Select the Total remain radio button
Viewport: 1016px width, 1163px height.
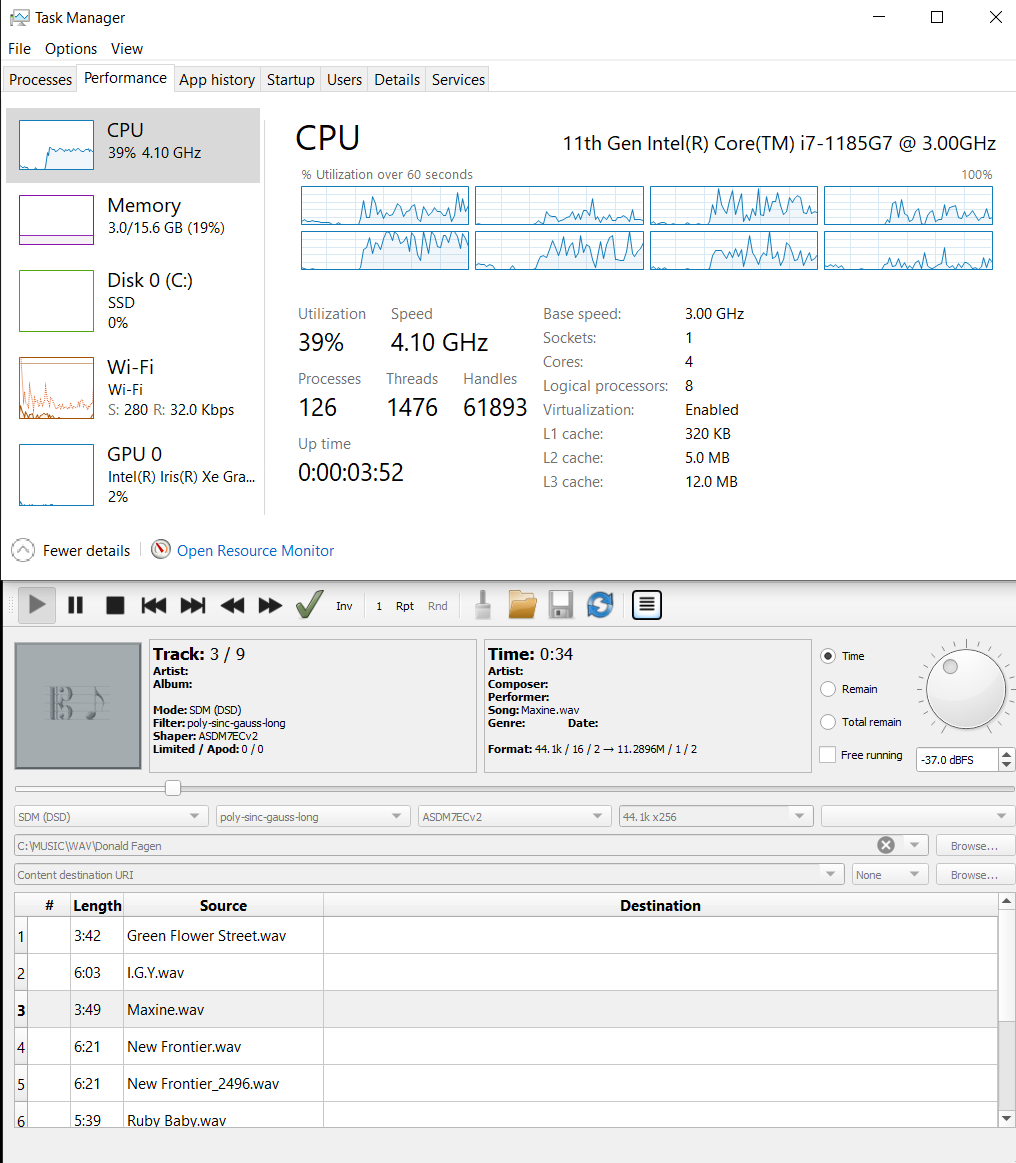point(828,722)
